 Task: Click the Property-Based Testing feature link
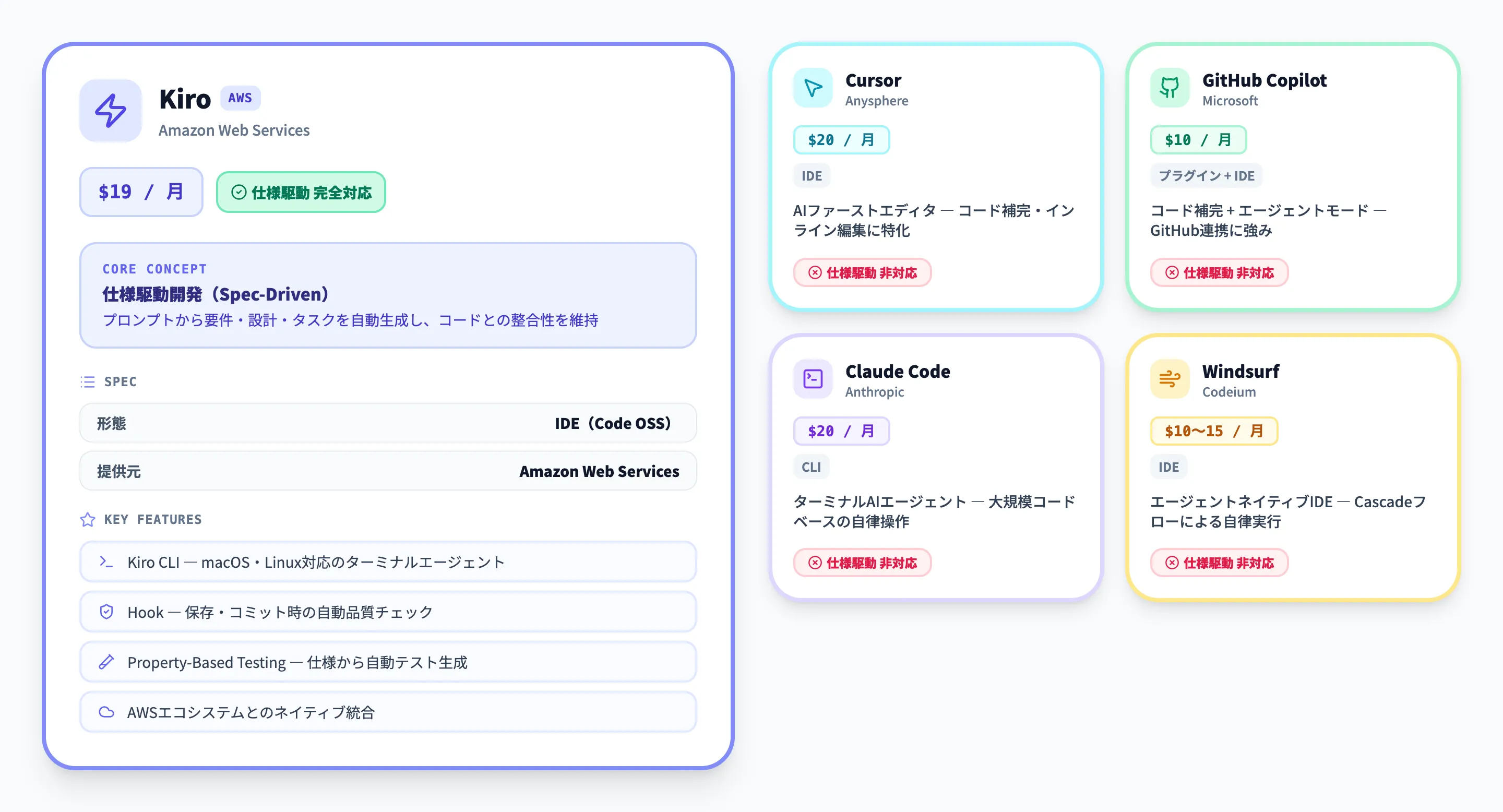(x=388, y=662)
